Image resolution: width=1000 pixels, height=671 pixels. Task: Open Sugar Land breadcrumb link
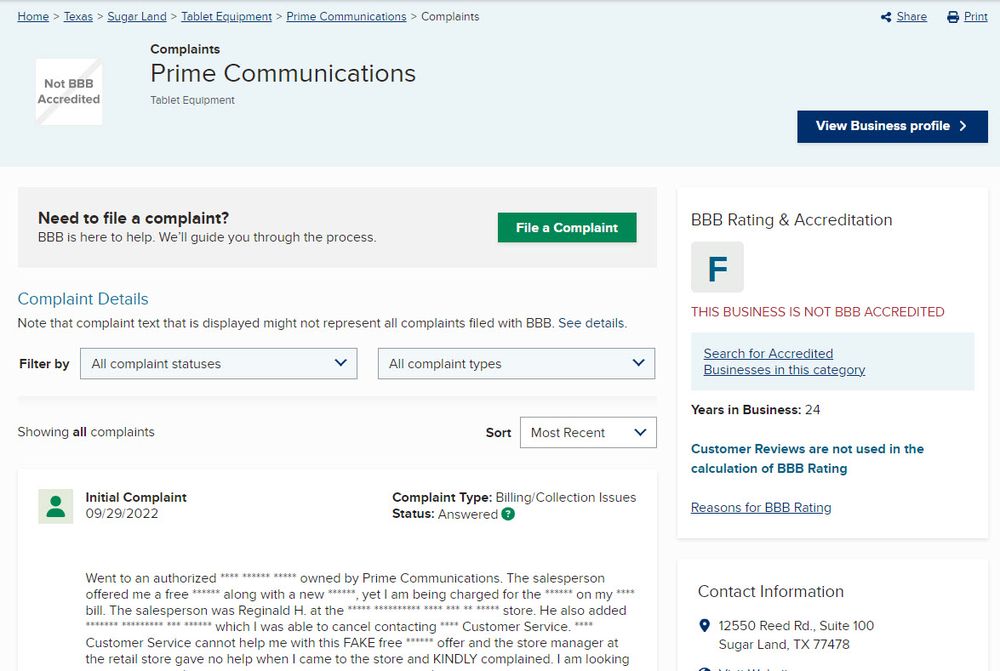click(137, 17)
